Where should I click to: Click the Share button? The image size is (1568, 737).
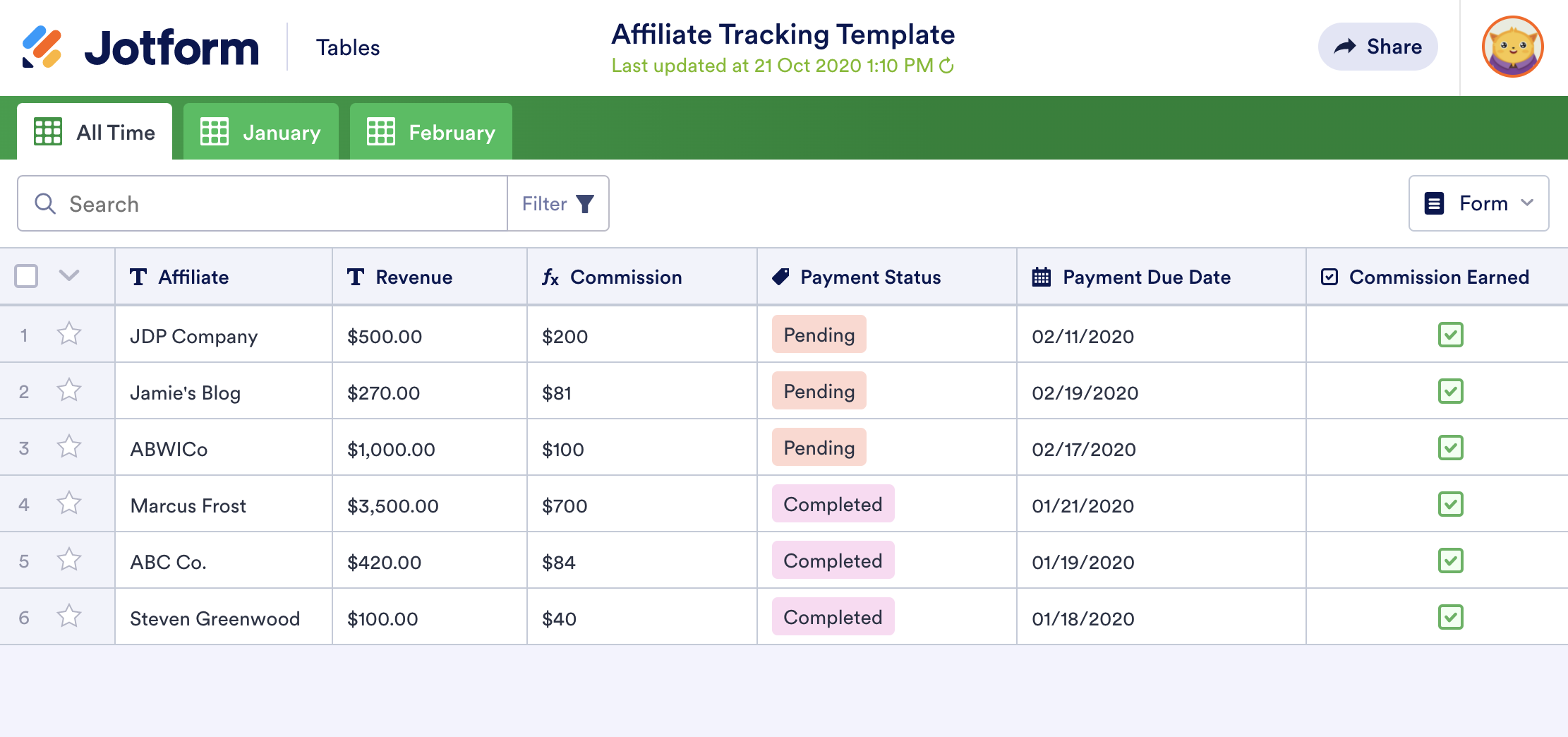click(x=1377, y=47)
